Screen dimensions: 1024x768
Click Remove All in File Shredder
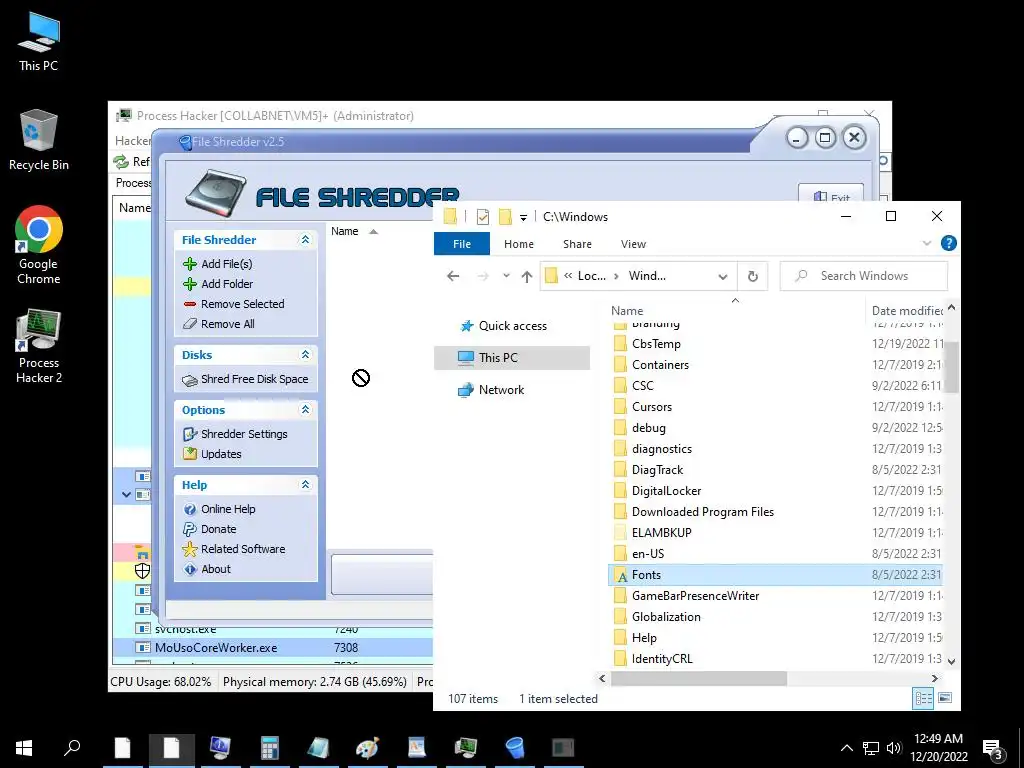(x=219, y=324)
